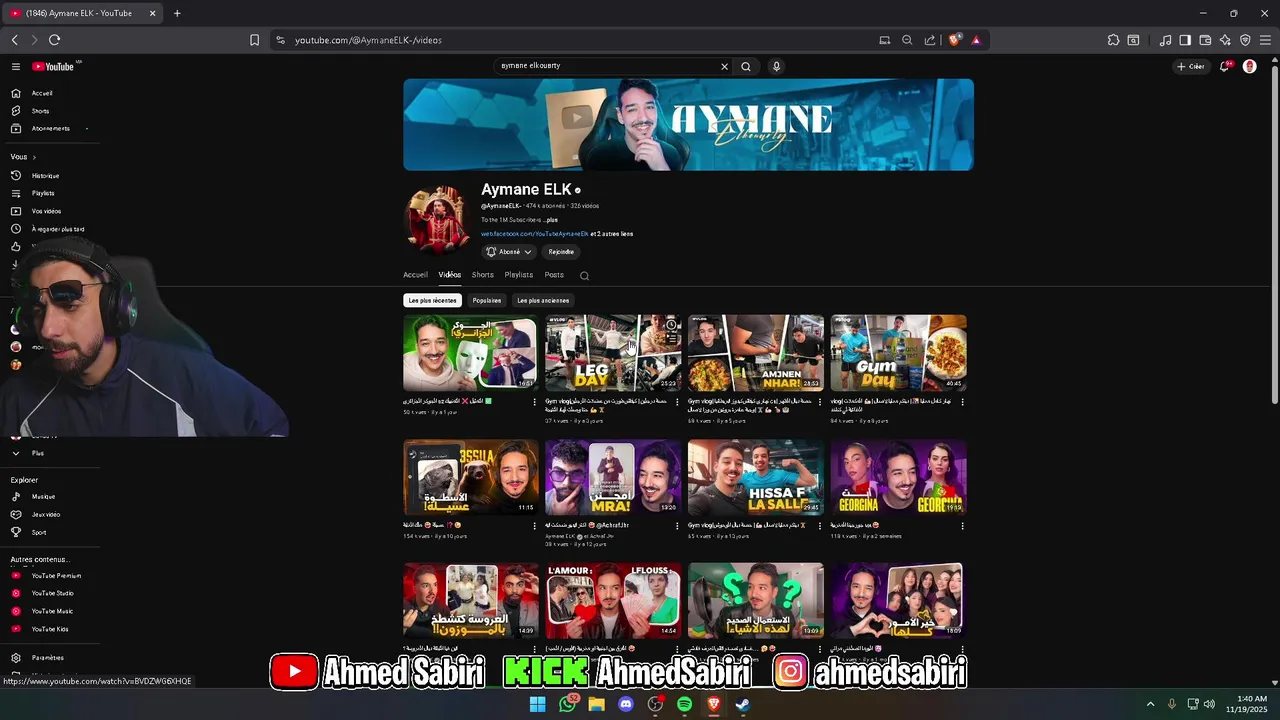Clear the YouTube search box text
Screen dimensions: 1280x720
tap(724, 66)
